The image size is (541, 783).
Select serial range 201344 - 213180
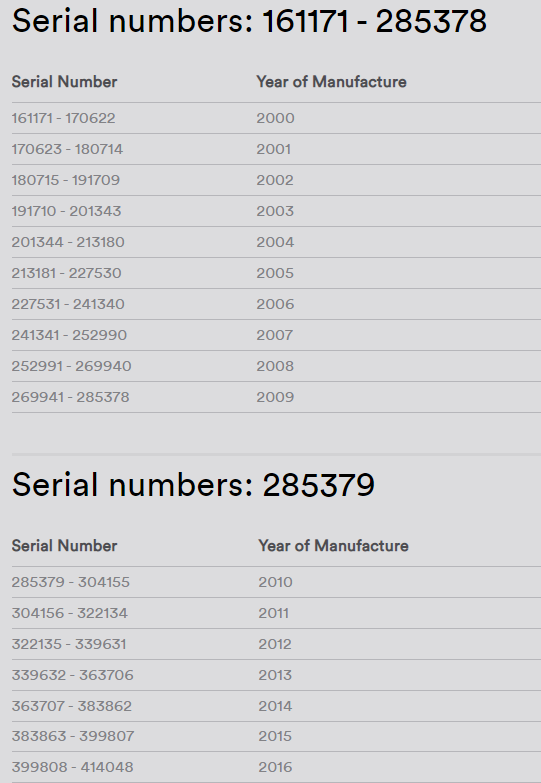[68, 242]
